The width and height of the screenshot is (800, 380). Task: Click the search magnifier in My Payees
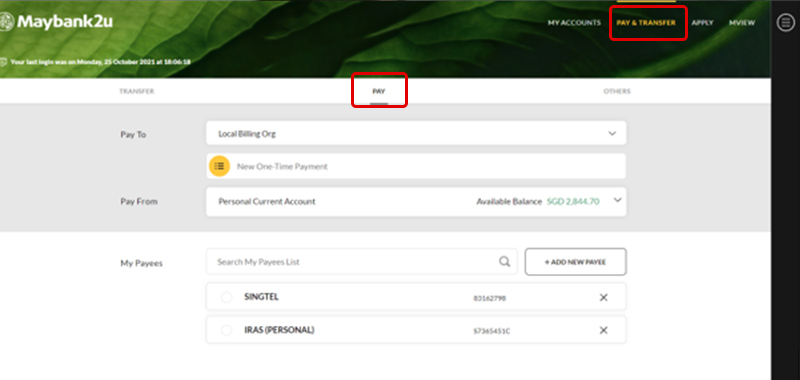click(504, 262)
